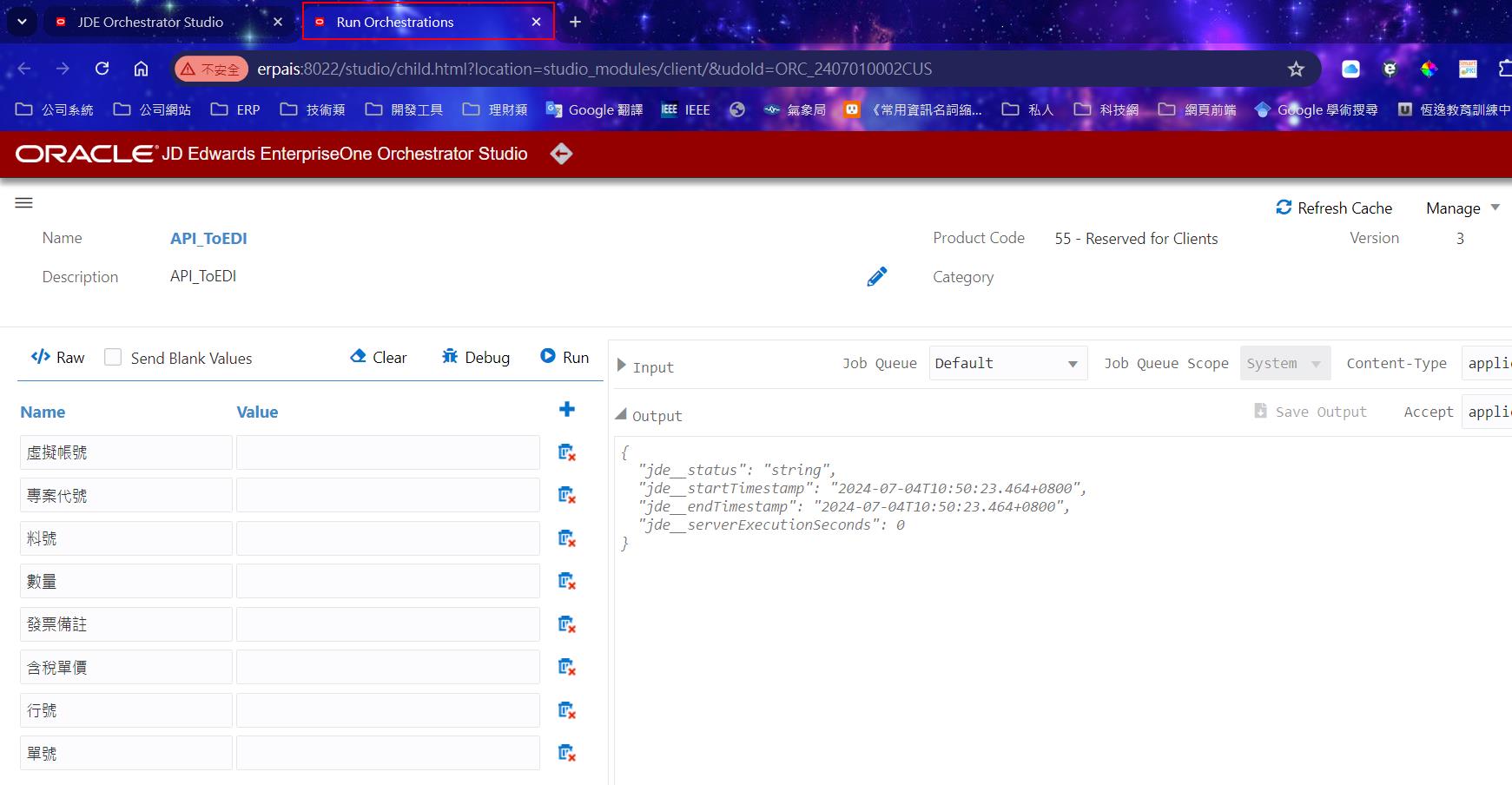Click the pencil edit description icon
Screen dimensions: 1512x785
[877, 276]
